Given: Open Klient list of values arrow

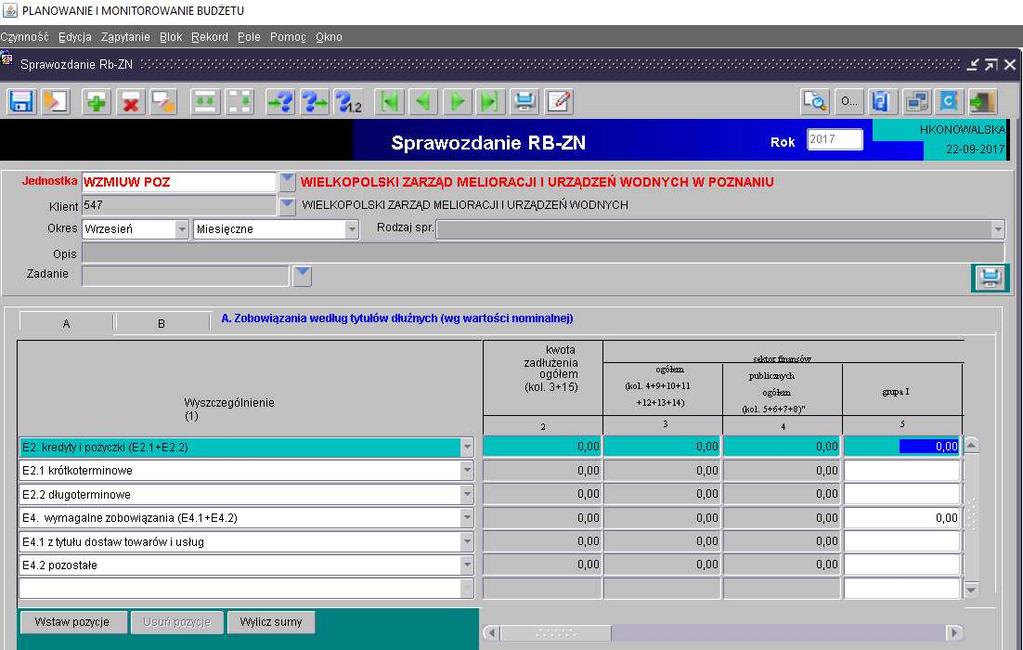Looking at the screenshot, I should pyautogui.click(x=287, y=206).
